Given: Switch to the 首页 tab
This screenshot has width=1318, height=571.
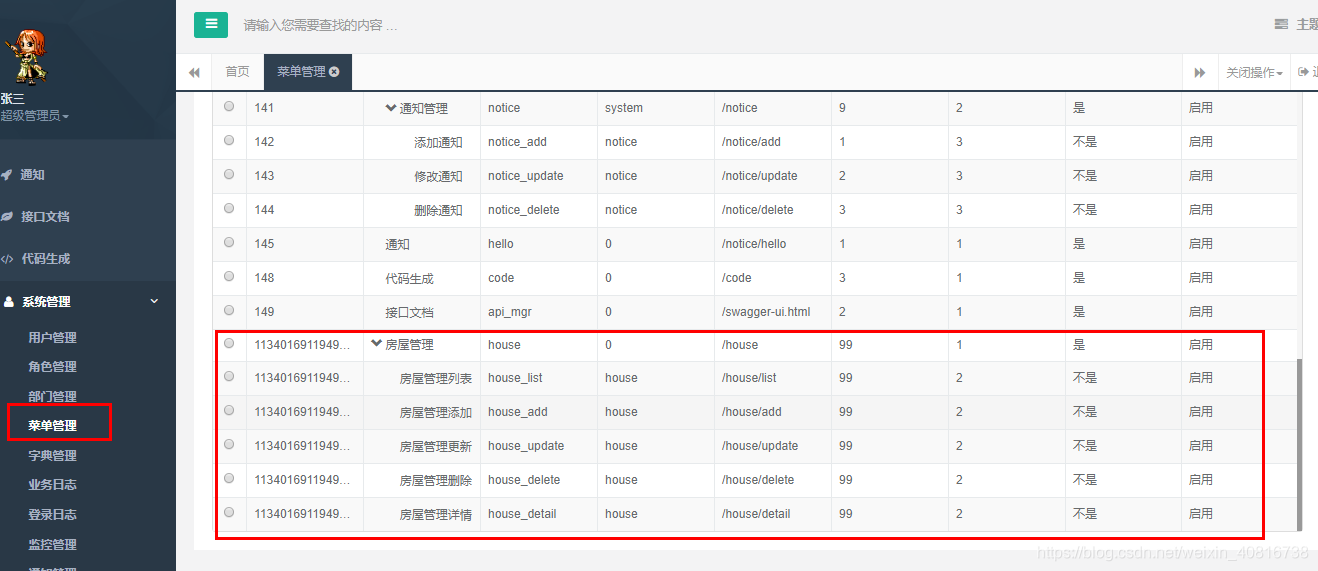Looking at the screenshot, I should [x=238, y=72].
